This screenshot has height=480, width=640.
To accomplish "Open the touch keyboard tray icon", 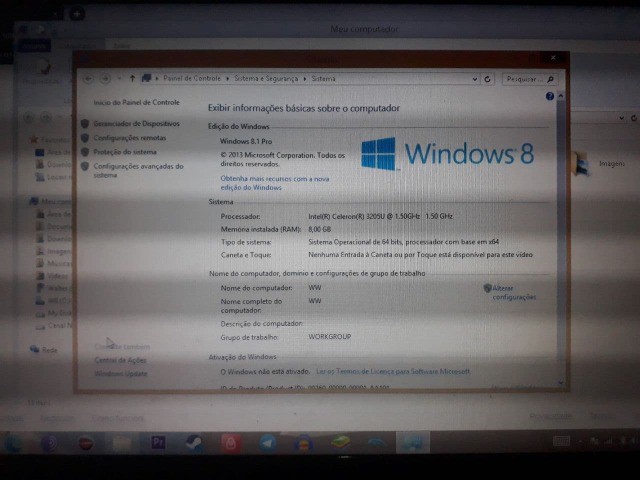I will click(561, 441).
